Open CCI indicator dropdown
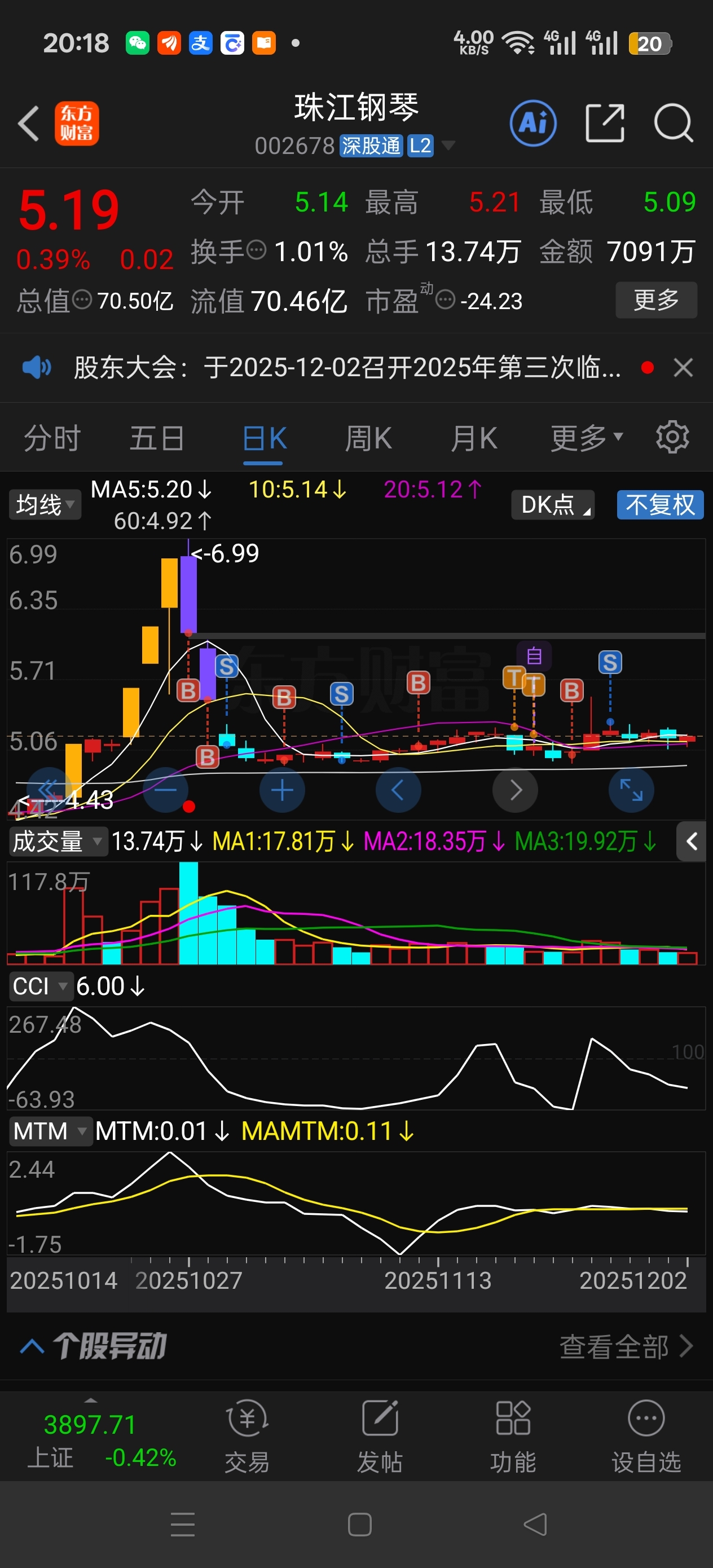The height and width of the screenshot is (1568, 713). (40, 986)
